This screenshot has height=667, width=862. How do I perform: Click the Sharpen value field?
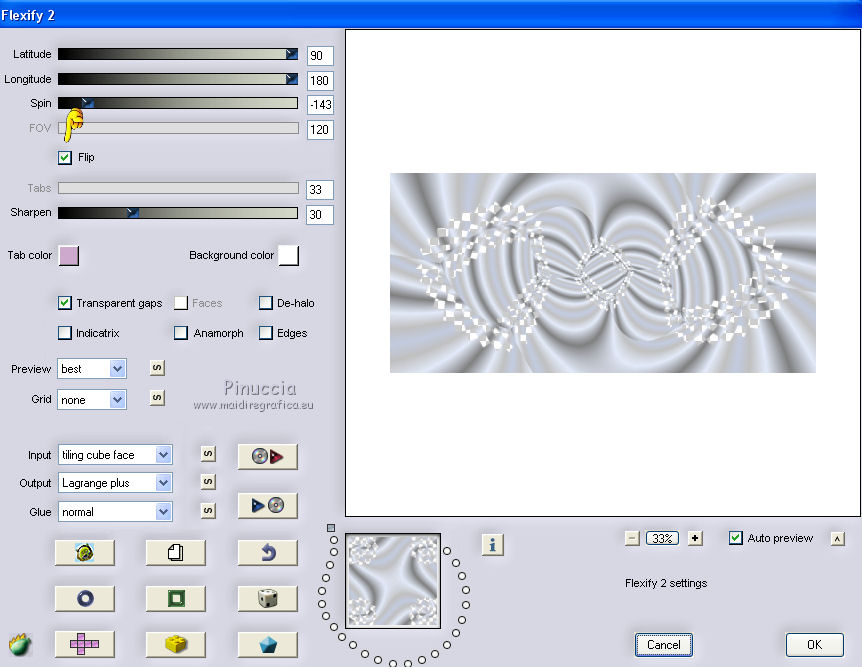(x=320, y=214)
